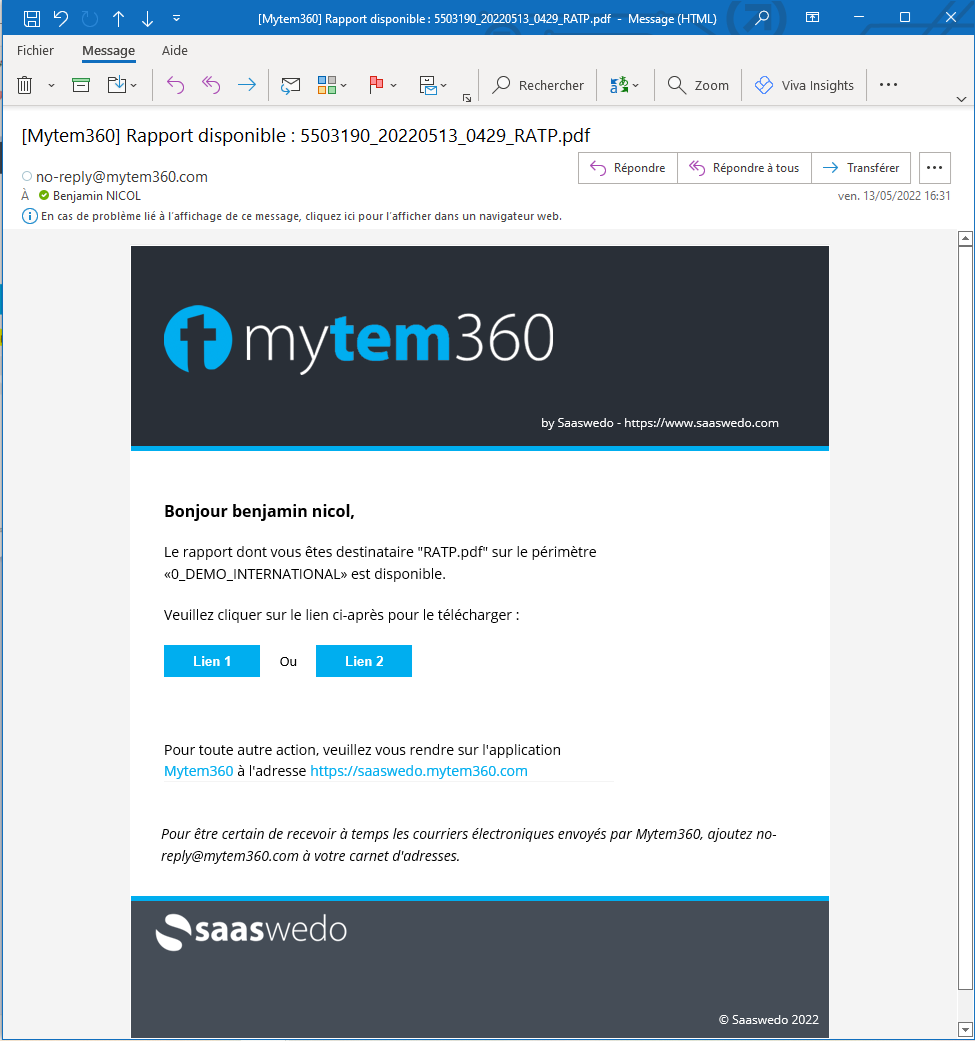Image resolution: width=975 pixels, height=1041 pixels.
Task: Open https://saaswedo.mytem360.com link
Action: (419, 771)
